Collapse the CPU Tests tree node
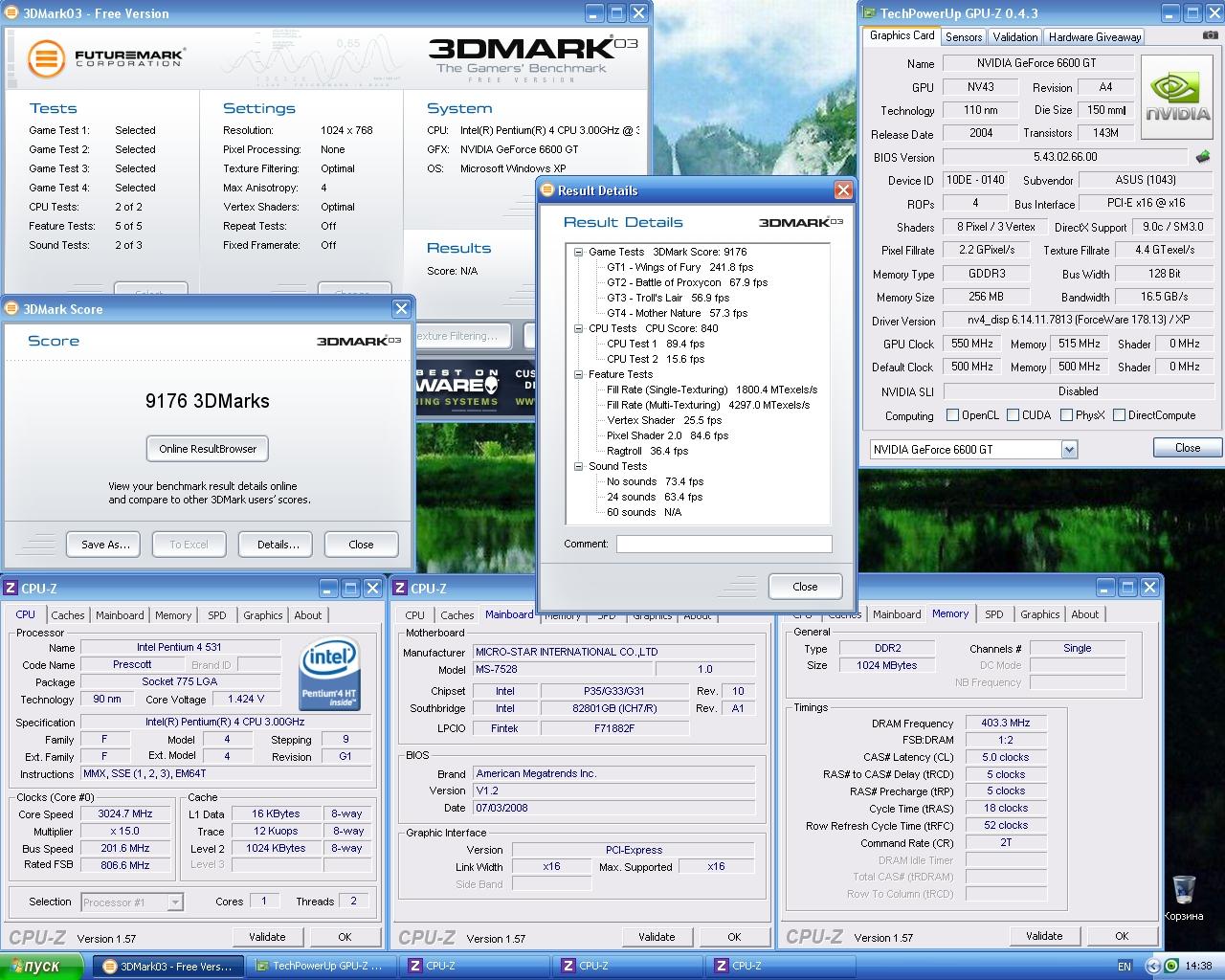Screen dimensions: 1225x980 click(x=579, y=328)
